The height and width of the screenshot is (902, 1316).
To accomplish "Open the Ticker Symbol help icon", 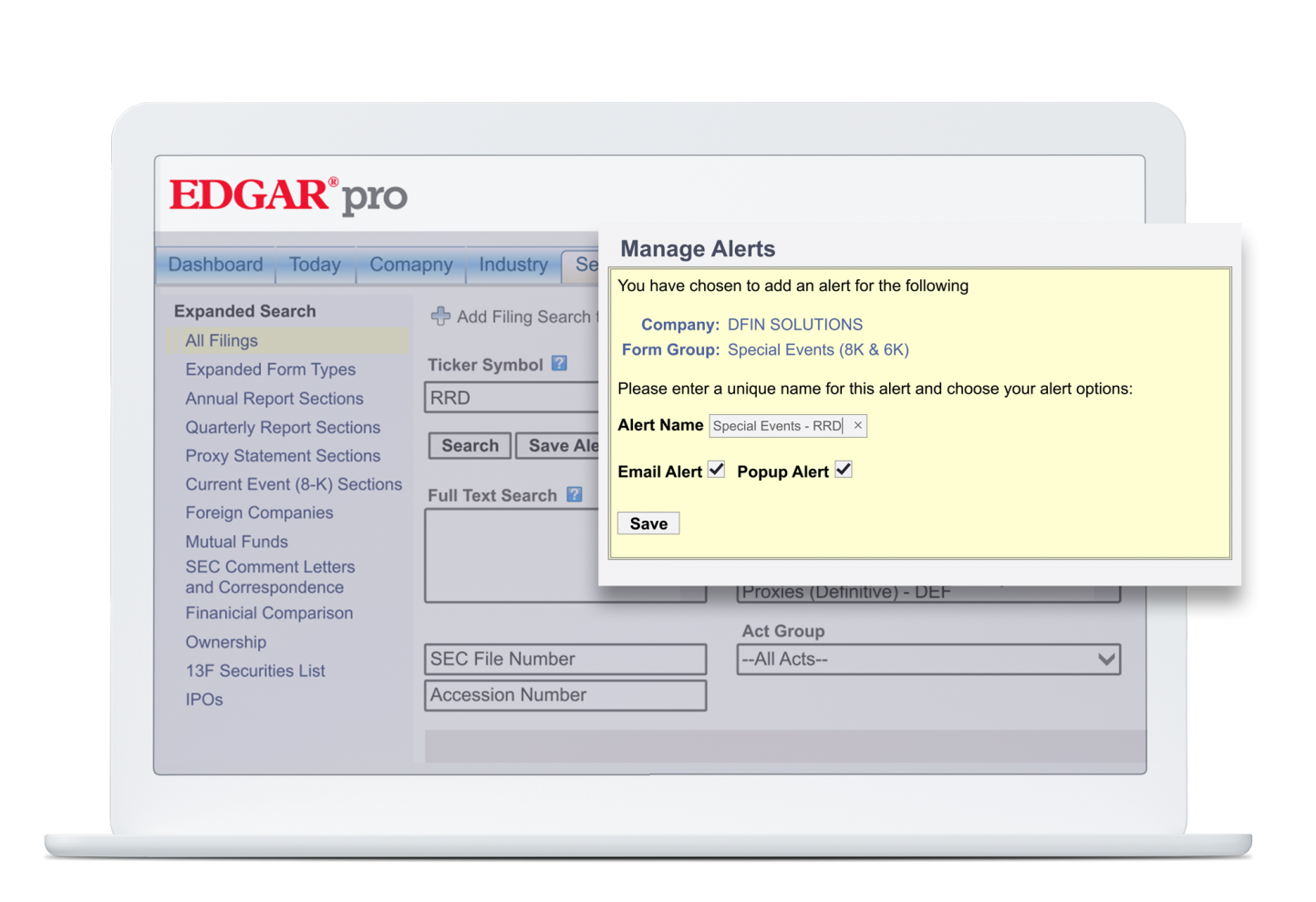I will [x=559, y=364].
